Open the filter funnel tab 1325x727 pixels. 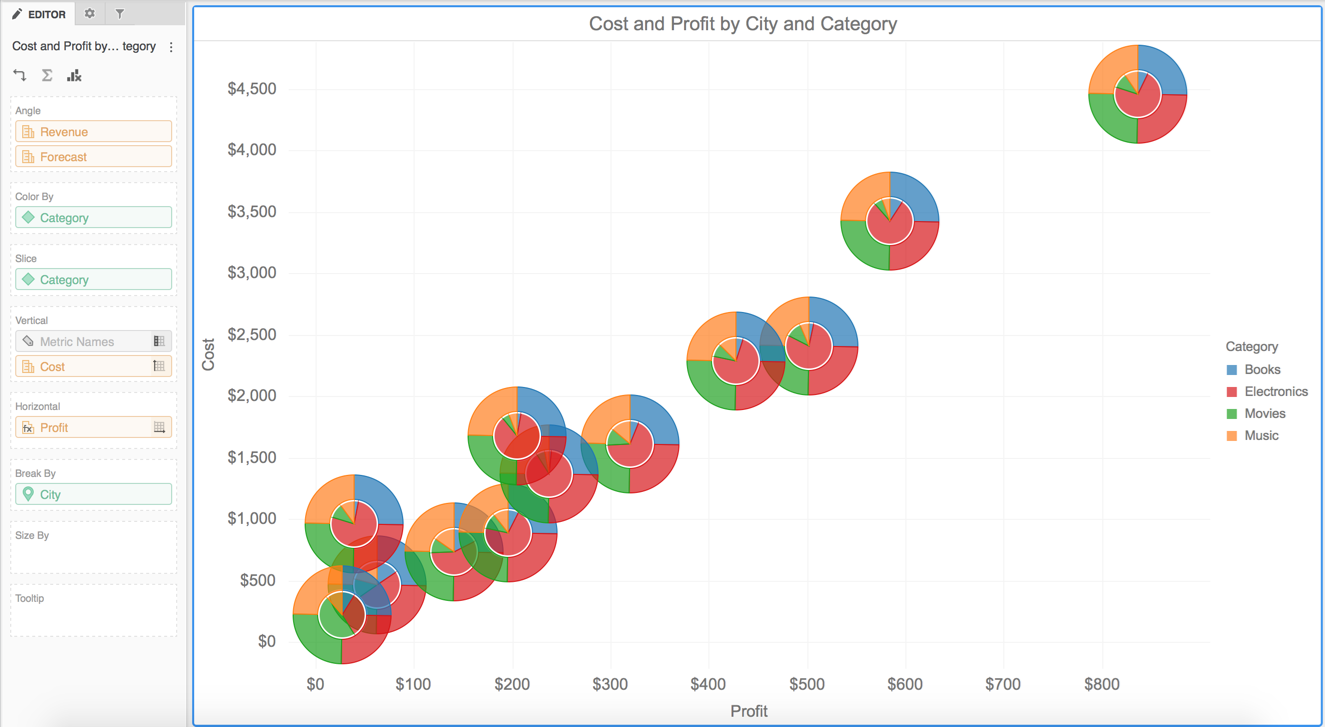coord(120,14)
